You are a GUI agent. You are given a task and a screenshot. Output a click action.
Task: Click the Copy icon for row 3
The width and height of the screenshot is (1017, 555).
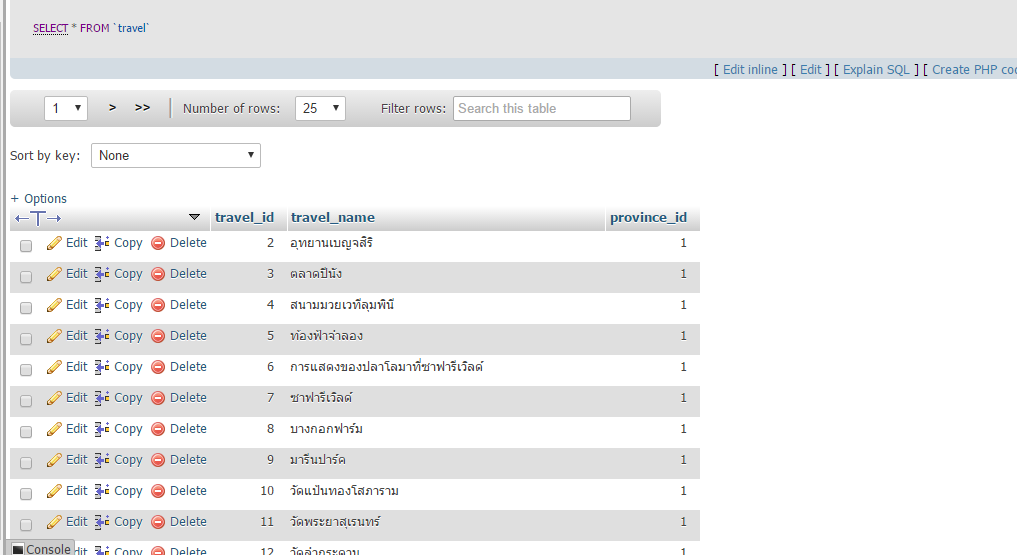pyautogui.click(x=102, y=274)
